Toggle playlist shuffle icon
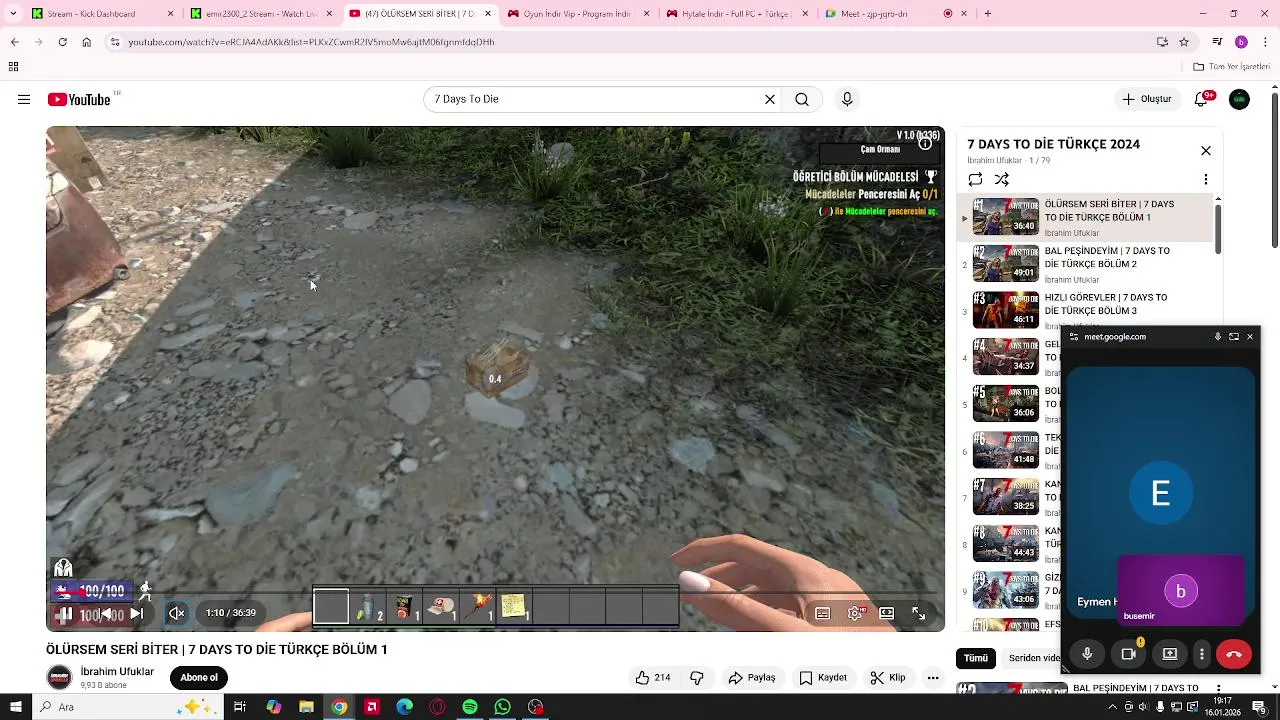This screenshot has height=720, width=1280. [x=1002, y=179]
